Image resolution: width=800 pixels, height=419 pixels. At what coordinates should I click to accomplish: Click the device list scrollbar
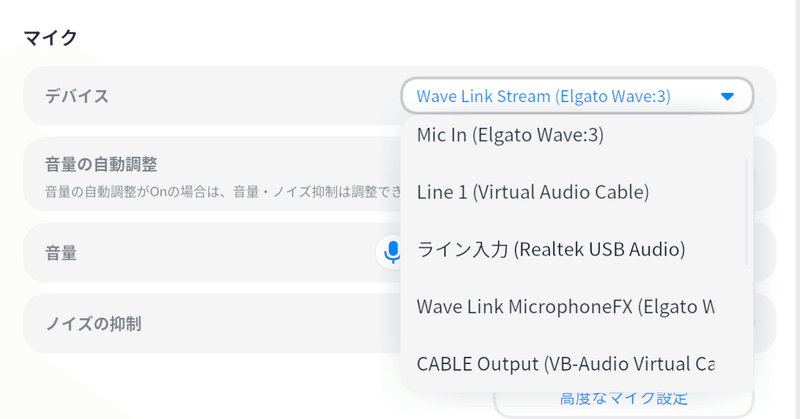click(x=748, y=210)
